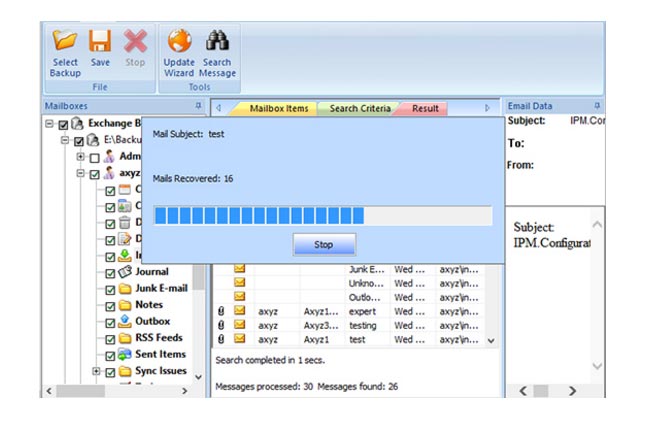
Task: Click the Sent Items icon
Action: click(x=125, y=354)
